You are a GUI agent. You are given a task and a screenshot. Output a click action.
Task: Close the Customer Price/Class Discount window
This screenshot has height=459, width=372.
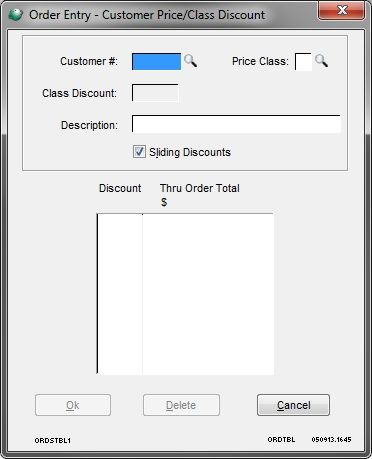pos(341,11)
